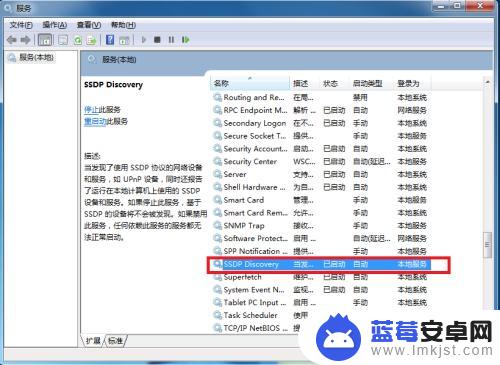Open the 文件(F) menu
500x365 pixels.
[x=21, y=25]
